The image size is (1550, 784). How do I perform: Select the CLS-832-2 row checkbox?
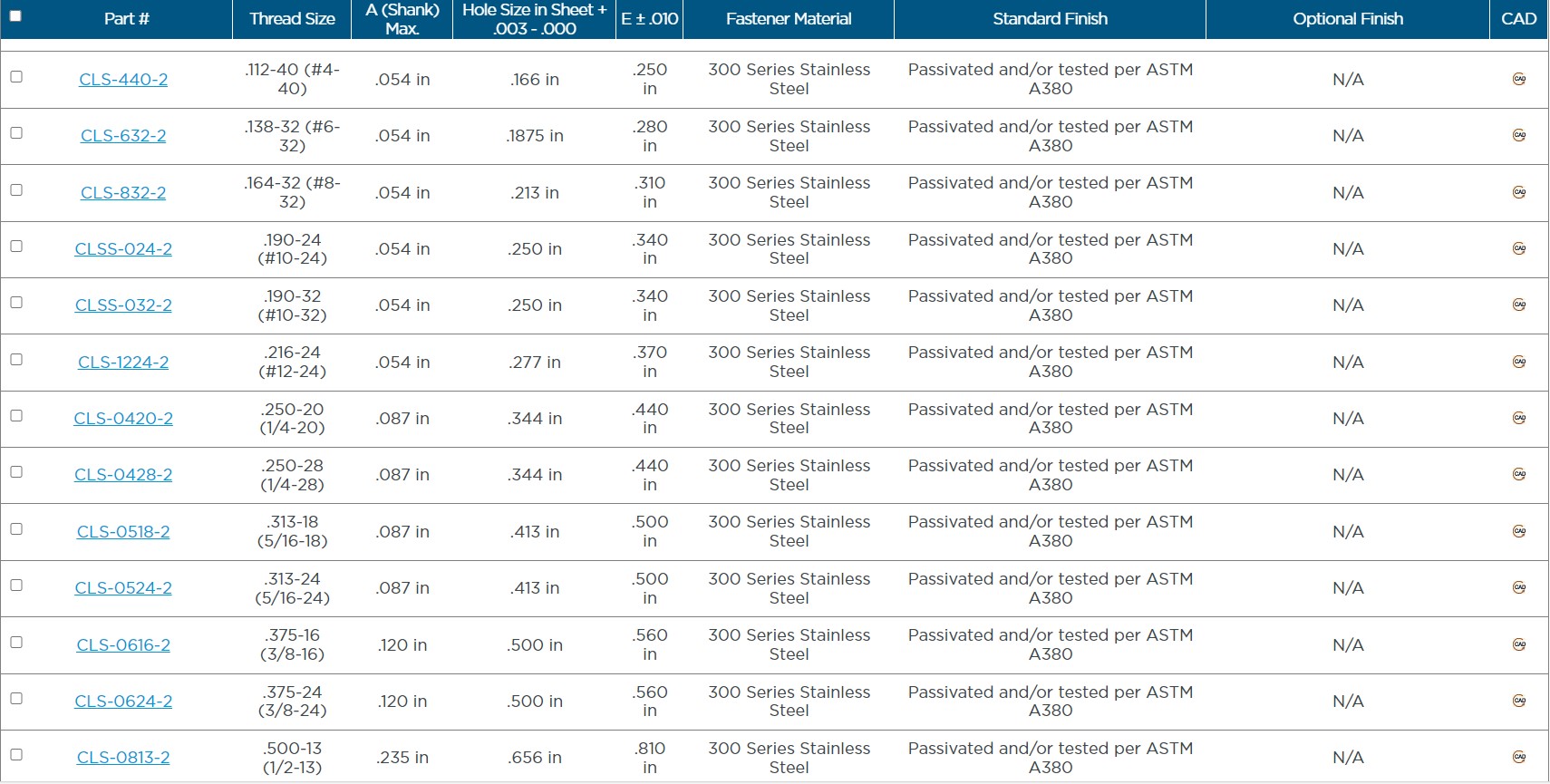pyautogui.click(x=16, y=189)
